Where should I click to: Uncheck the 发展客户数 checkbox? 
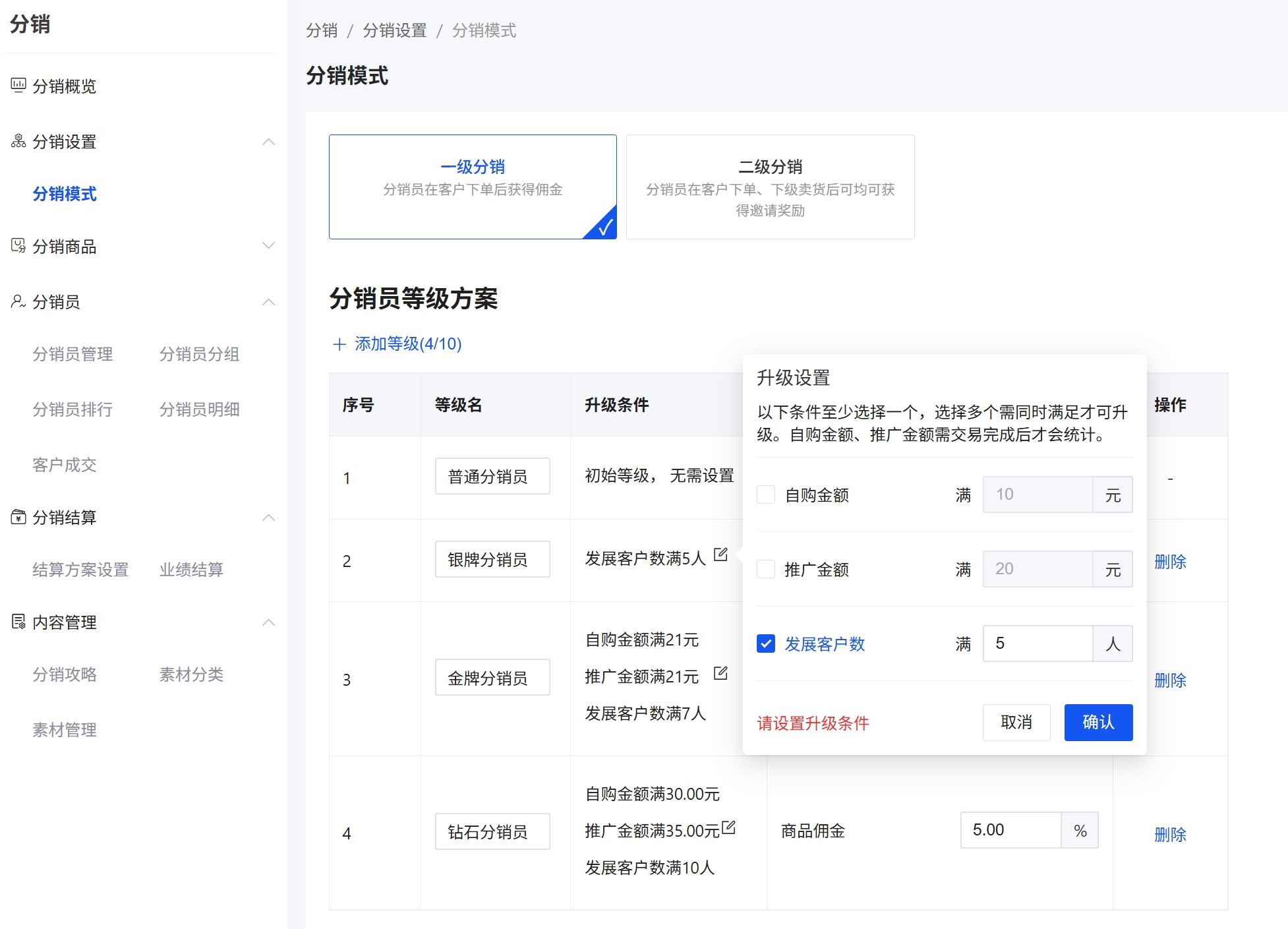[765, 644]
